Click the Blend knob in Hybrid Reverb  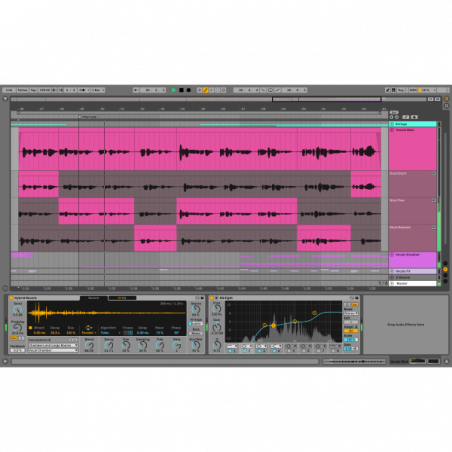(x=89, y=345)
